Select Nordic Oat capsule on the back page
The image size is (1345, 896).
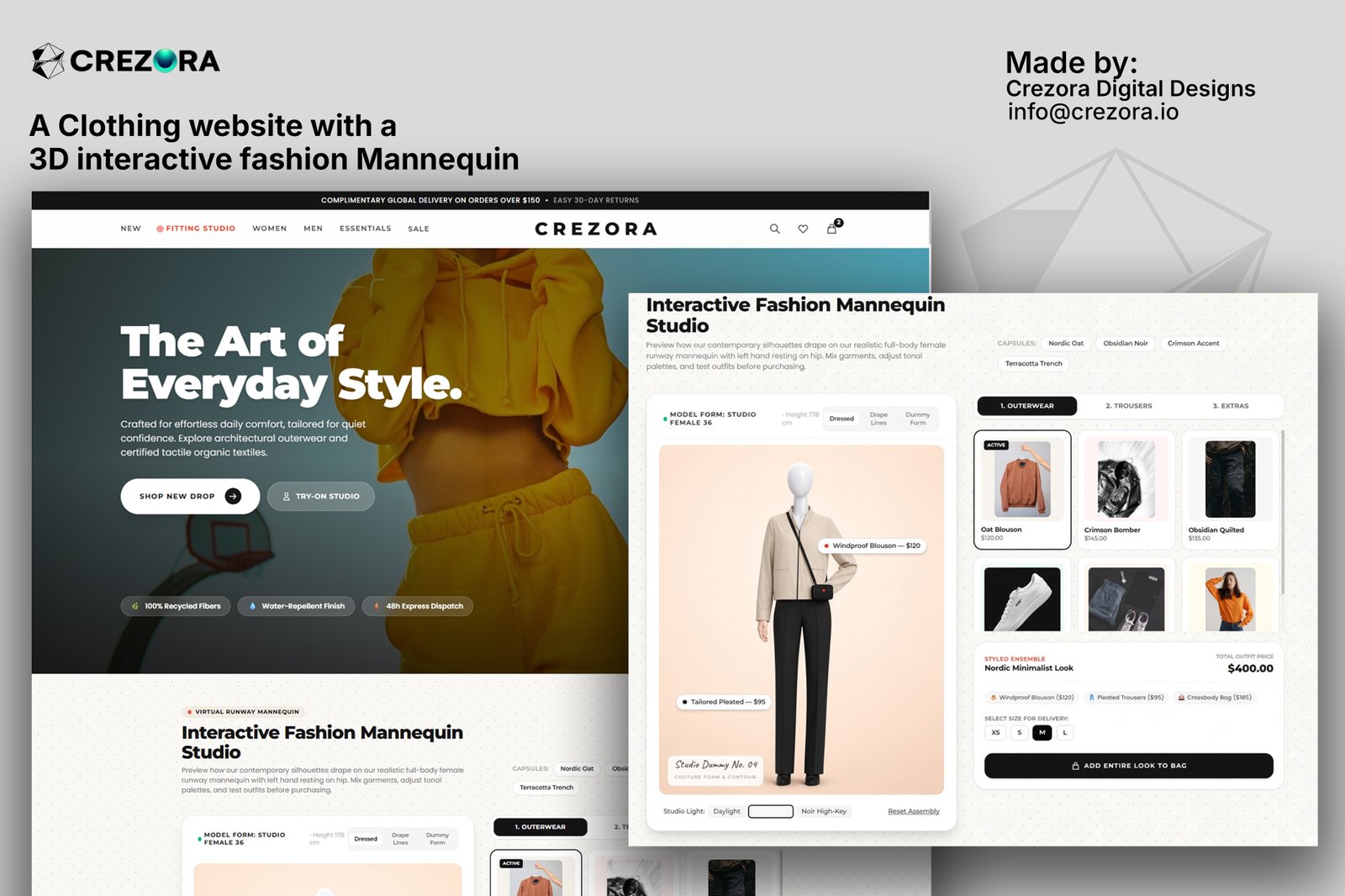tap(577, 768)
